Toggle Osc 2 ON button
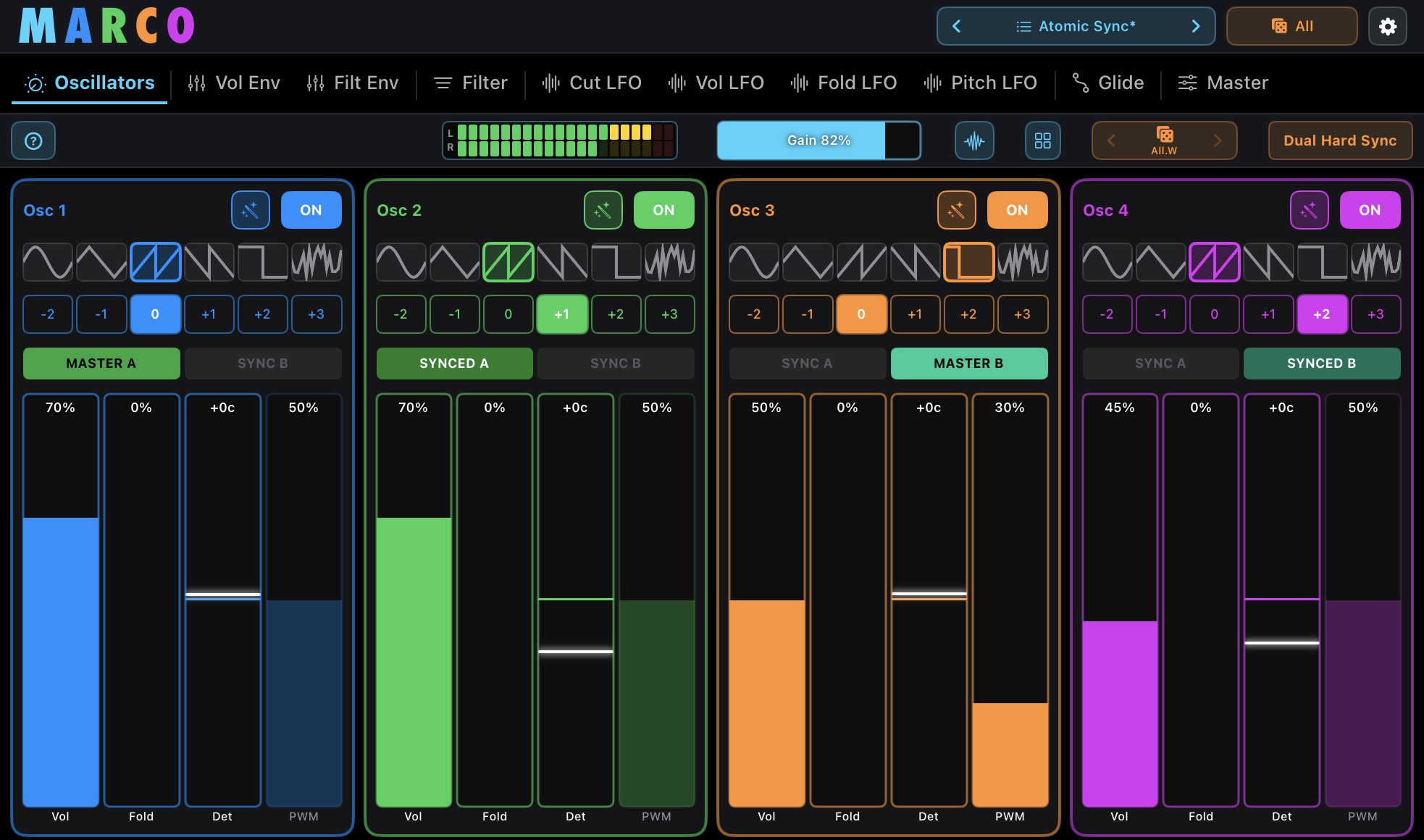Screen dimensions: 1424x840 664,210
